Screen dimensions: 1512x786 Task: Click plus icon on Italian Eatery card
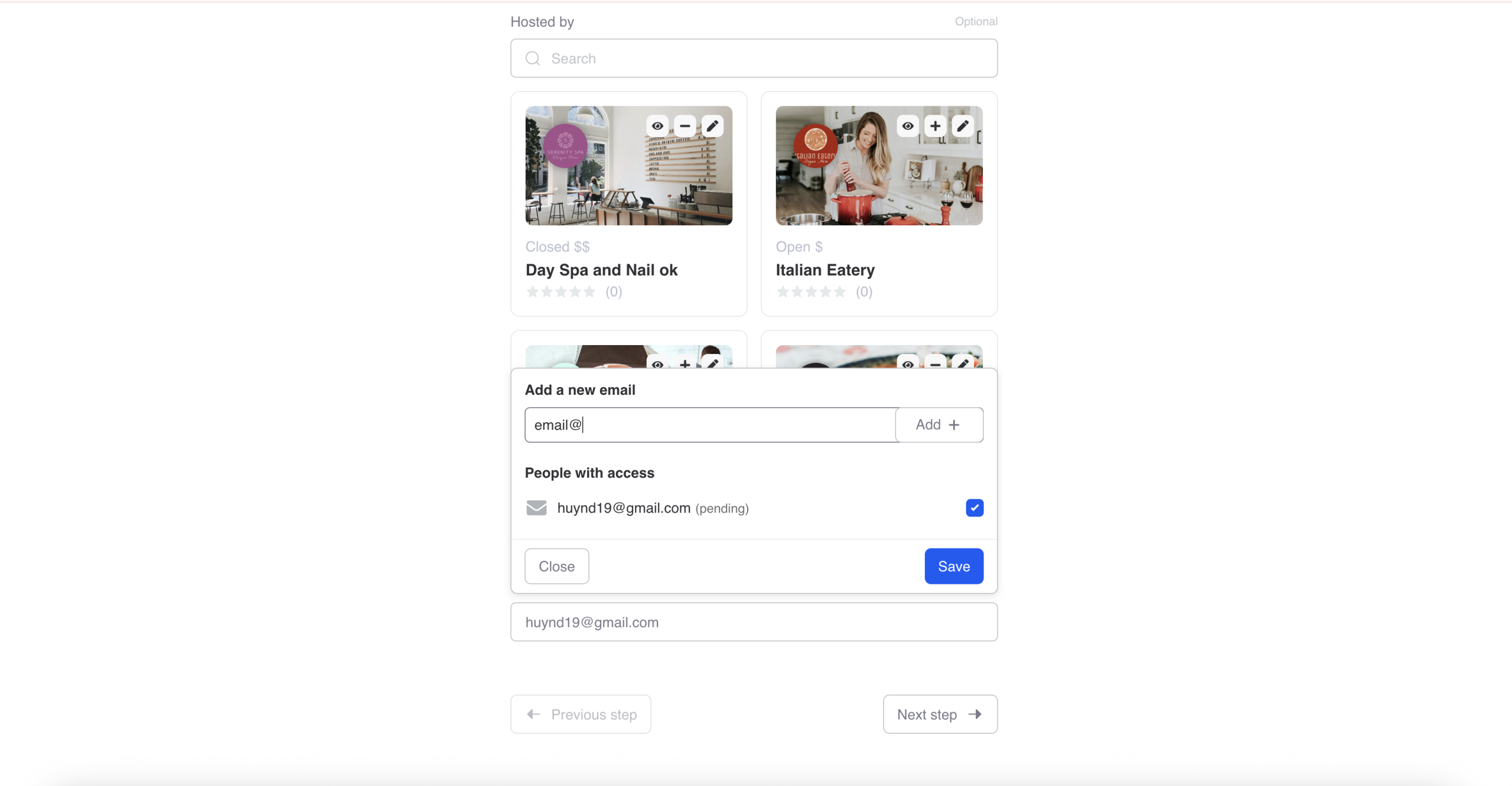pos(935,126)
